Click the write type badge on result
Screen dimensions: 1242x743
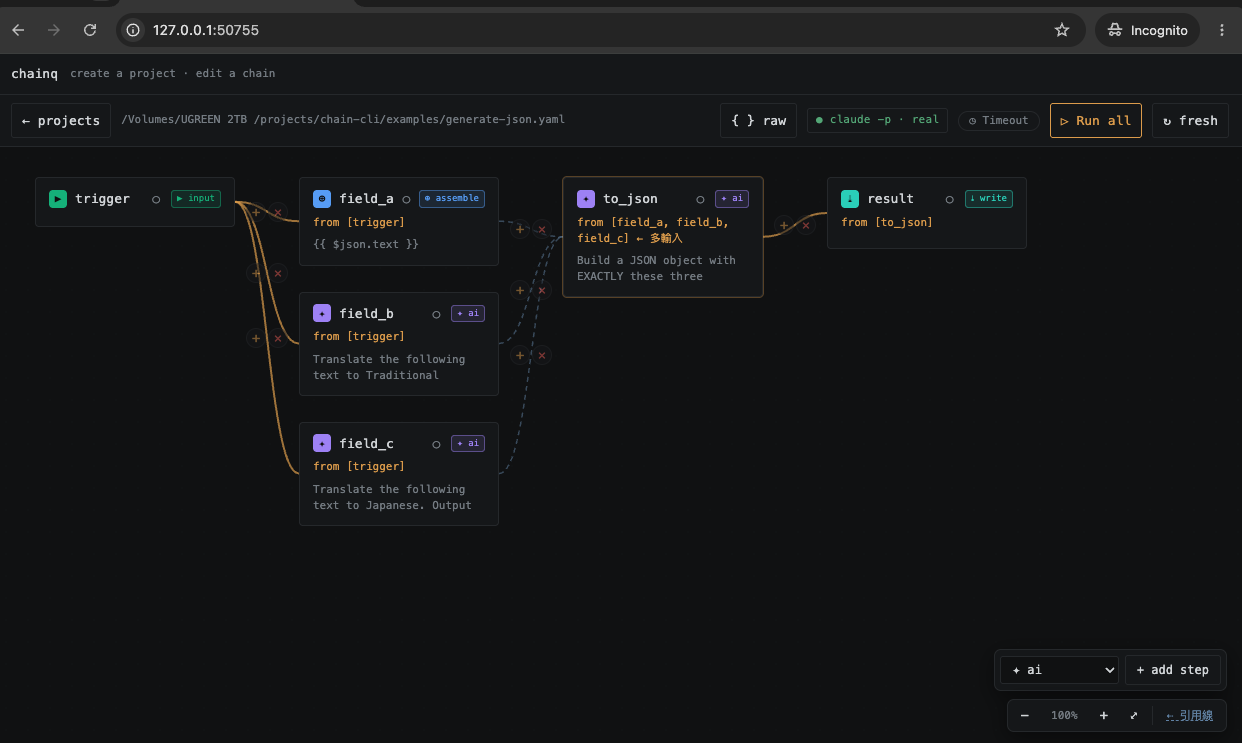(989, 198)
